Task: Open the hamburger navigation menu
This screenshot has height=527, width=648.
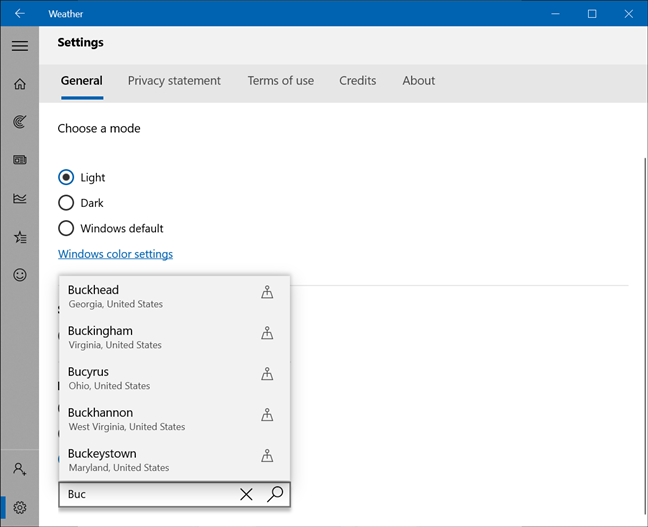Action: pos(19,46)
